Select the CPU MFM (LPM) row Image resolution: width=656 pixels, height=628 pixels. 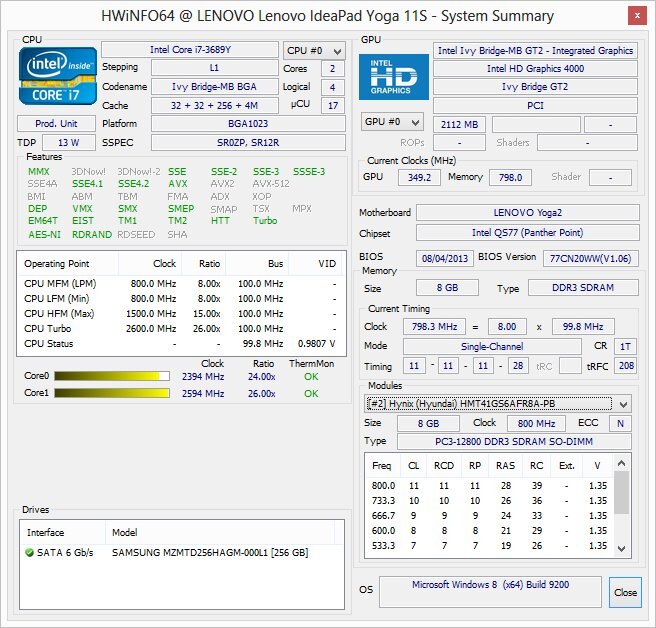click(x=181, y=284)
